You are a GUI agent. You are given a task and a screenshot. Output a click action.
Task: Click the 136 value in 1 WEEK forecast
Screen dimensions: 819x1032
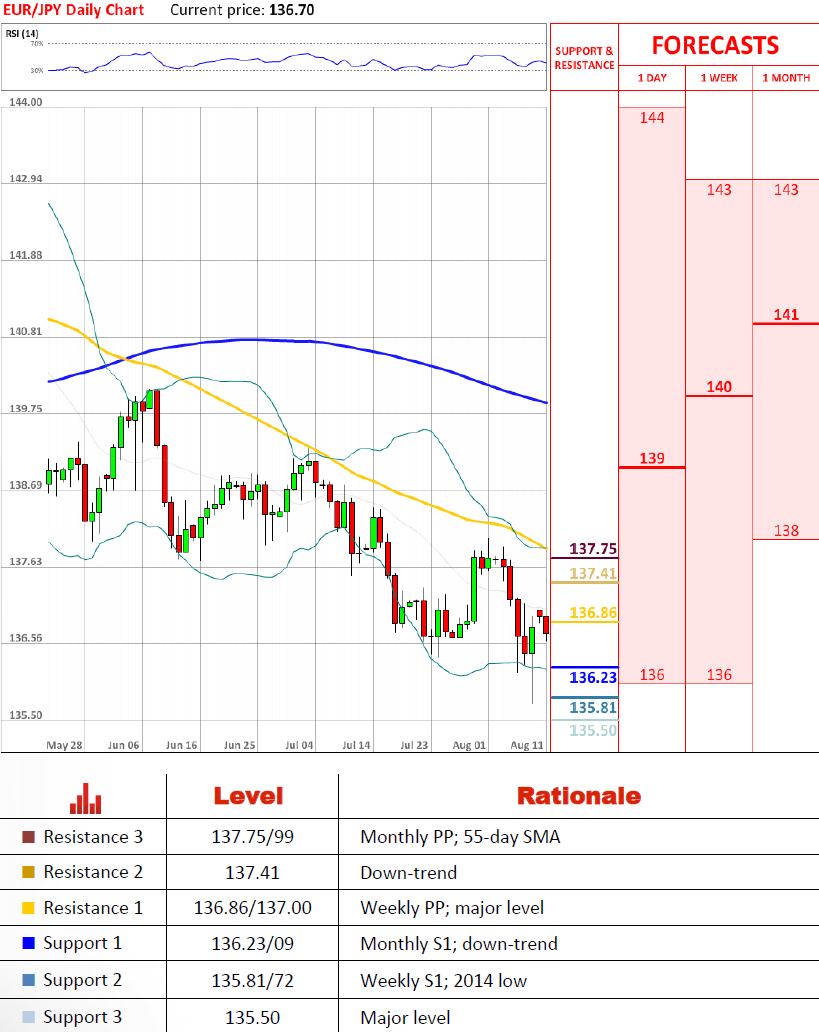point(719,675)
